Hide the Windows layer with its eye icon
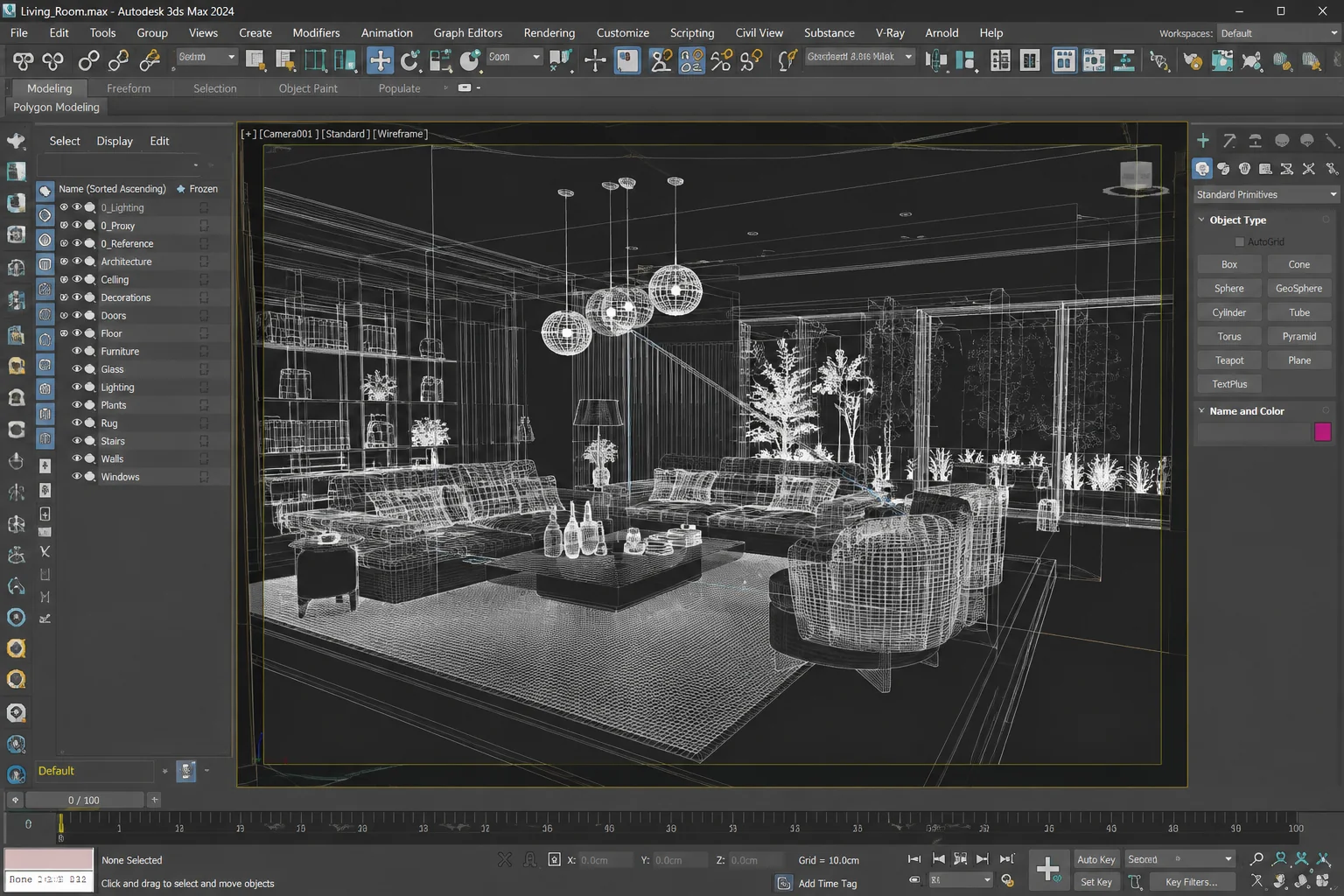 77,477
